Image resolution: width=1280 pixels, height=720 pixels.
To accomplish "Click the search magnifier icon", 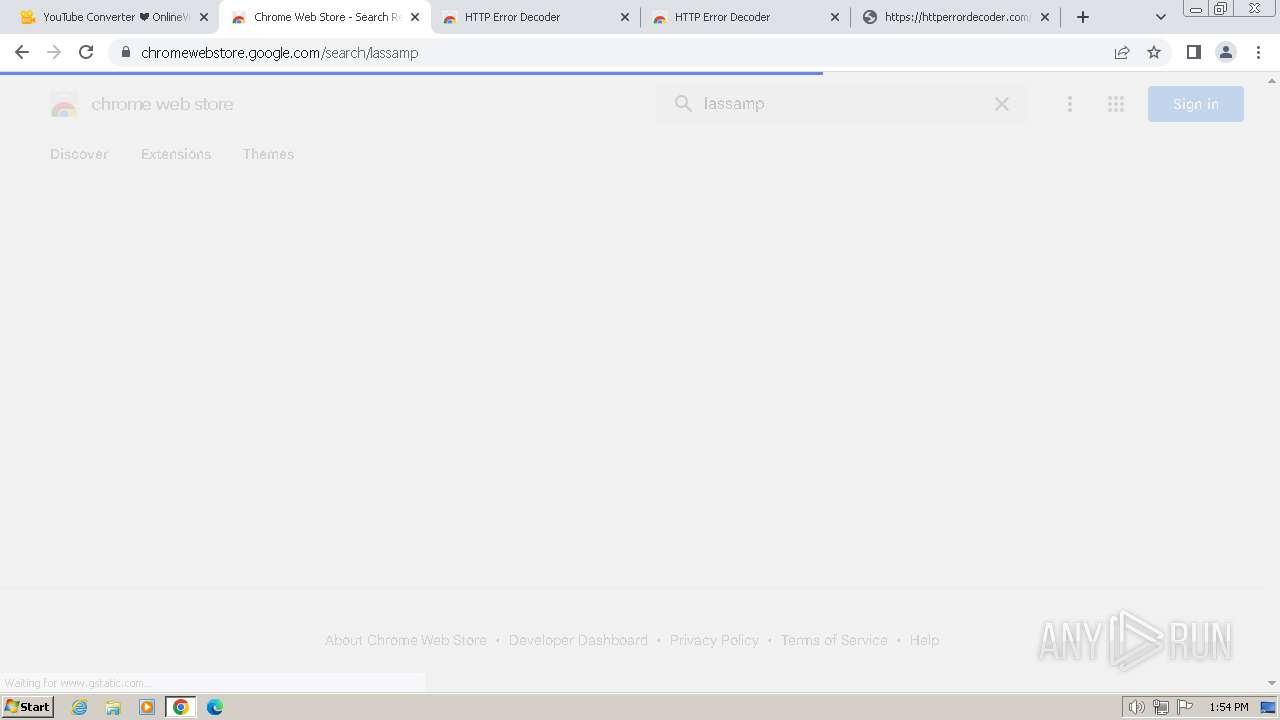I will coord(683,104).
